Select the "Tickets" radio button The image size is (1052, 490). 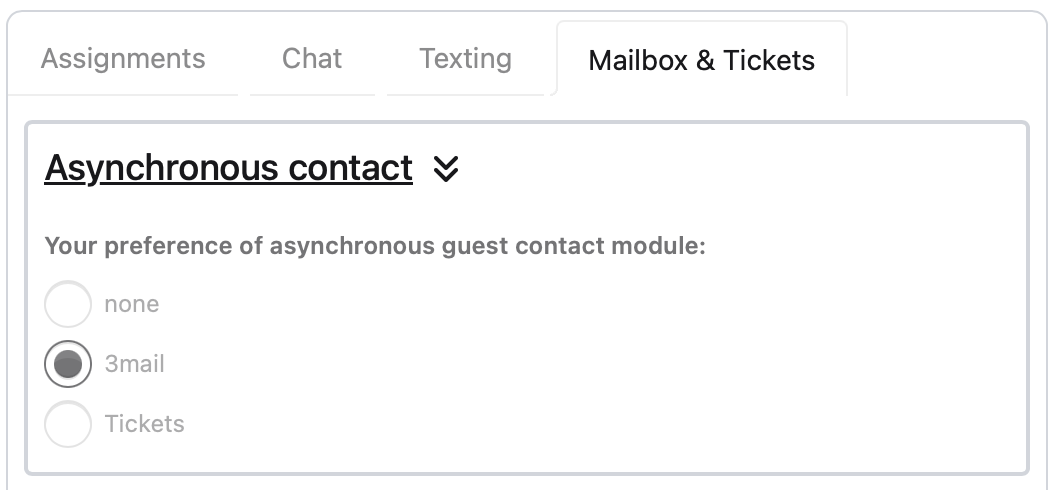point(68,424)
